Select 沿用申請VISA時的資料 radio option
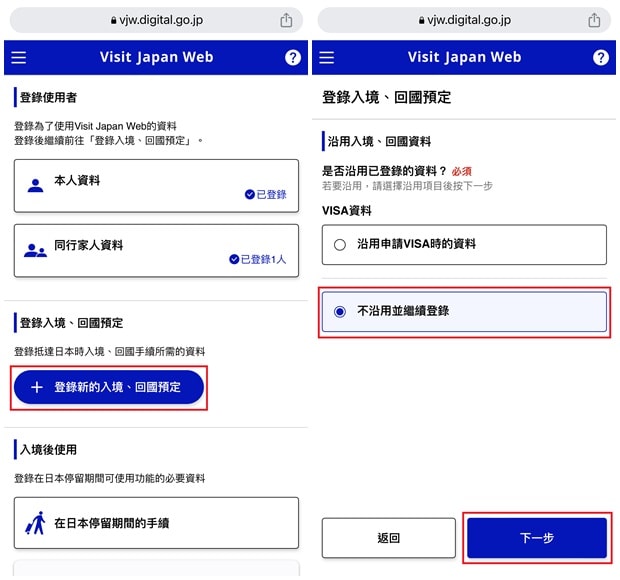620x580 pixels. [464, 244]
